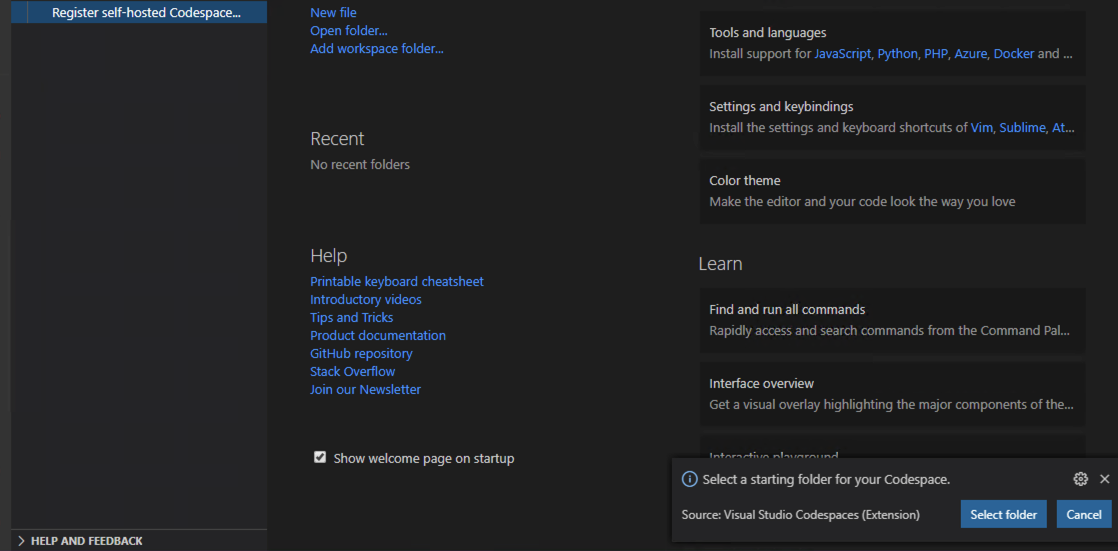Install Azure tools support
1118x551 pixels.
[970, 54]
